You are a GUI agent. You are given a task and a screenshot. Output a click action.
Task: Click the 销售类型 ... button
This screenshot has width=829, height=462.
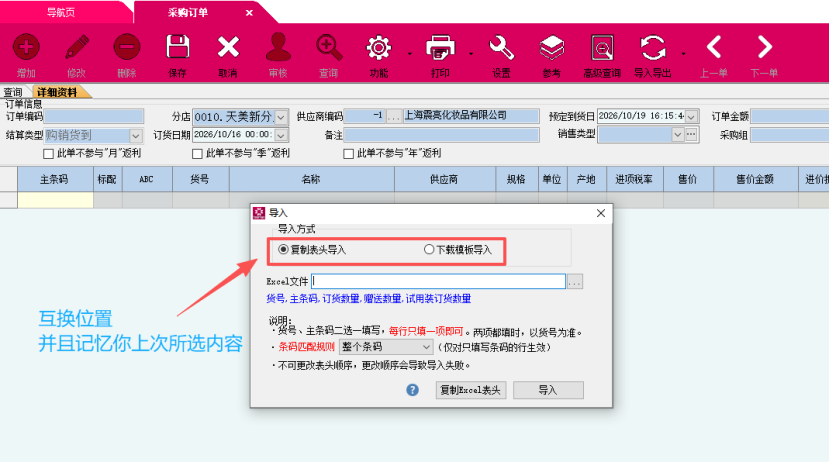692,135
